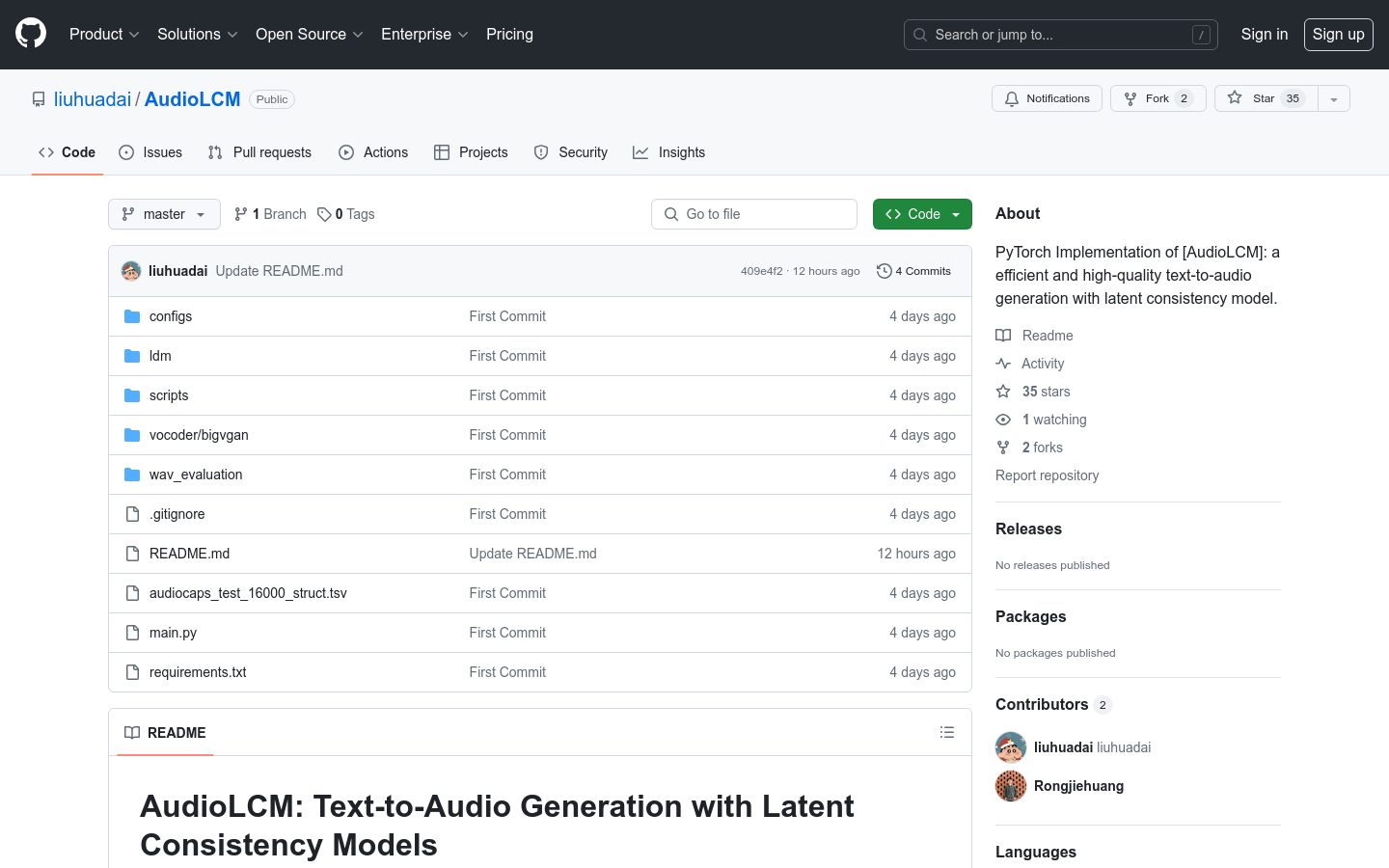Click Rongjiehuang contributor avatar
Image resolution: width=1389 pixels, height=868 pixels.
(1011, 786)
